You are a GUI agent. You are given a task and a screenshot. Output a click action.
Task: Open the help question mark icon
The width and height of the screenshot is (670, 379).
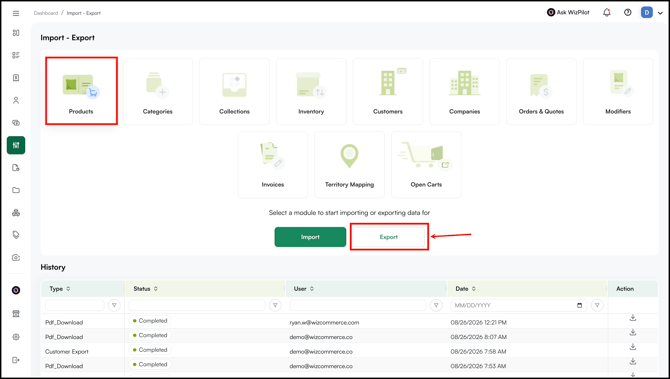click(x=628, y=13)
